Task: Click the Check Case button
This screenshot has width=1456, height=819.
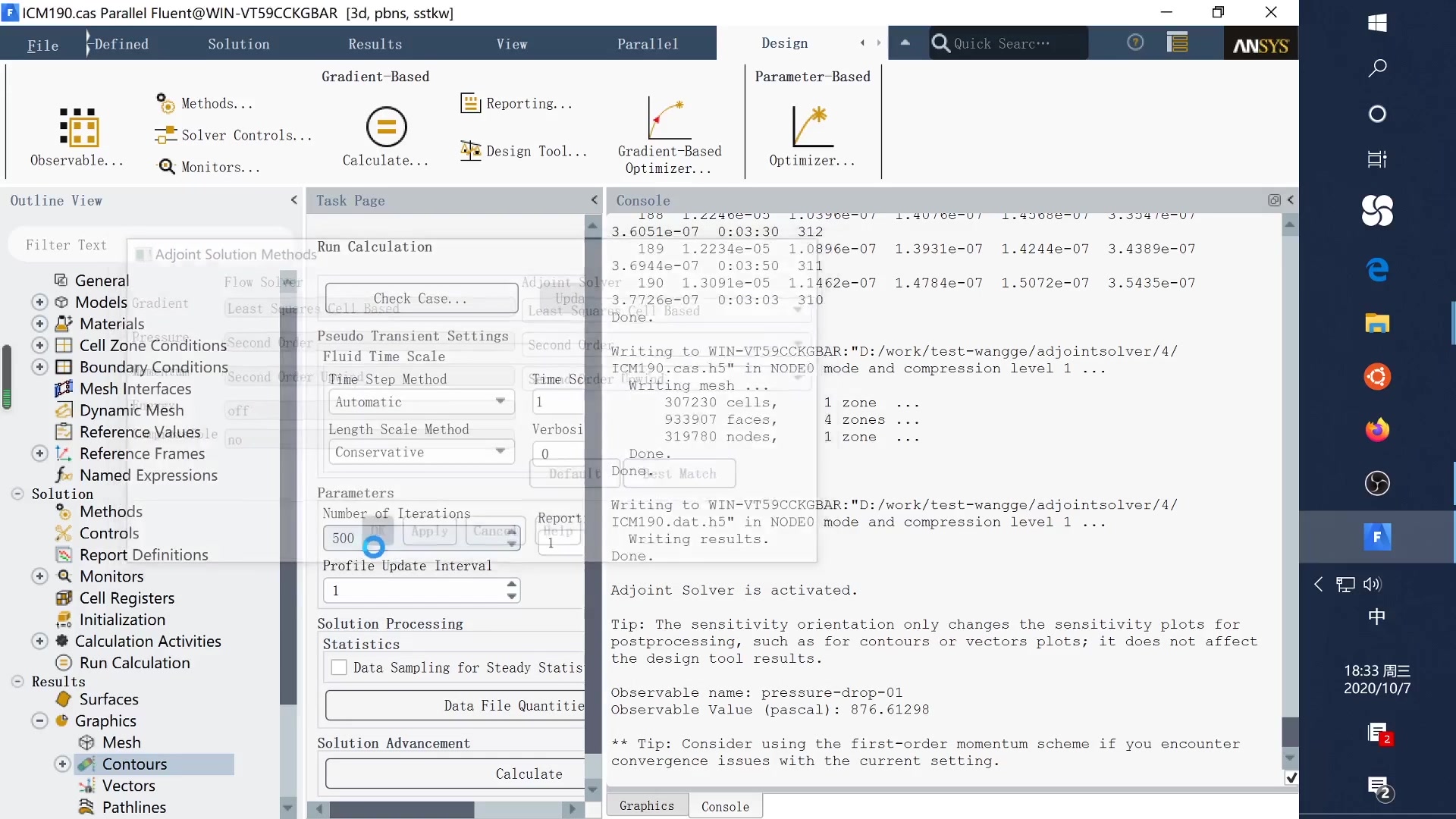Action: (421, 299)
